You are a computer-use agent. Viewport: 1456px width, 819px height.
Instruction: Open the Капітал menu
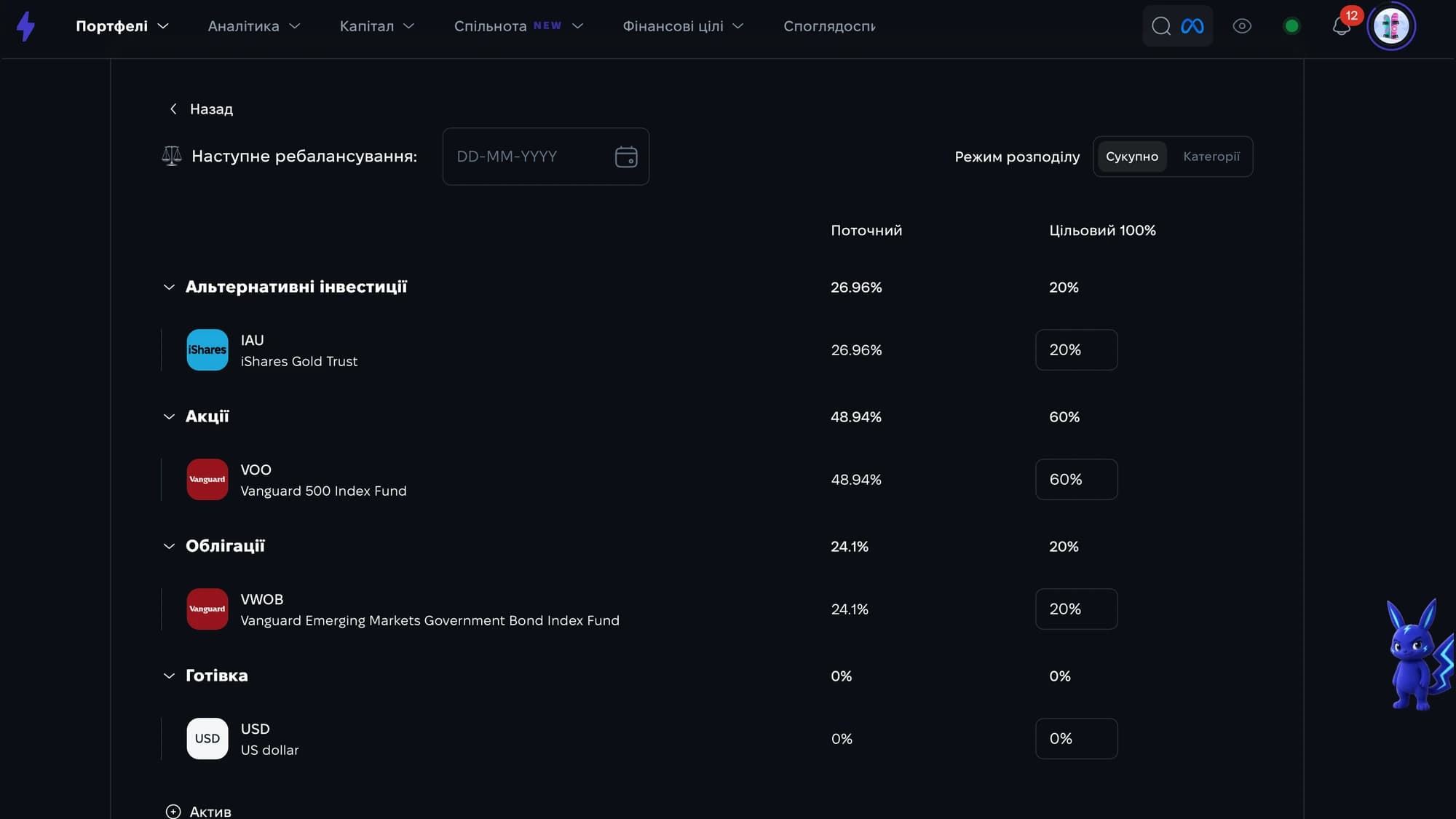[377, 26]
